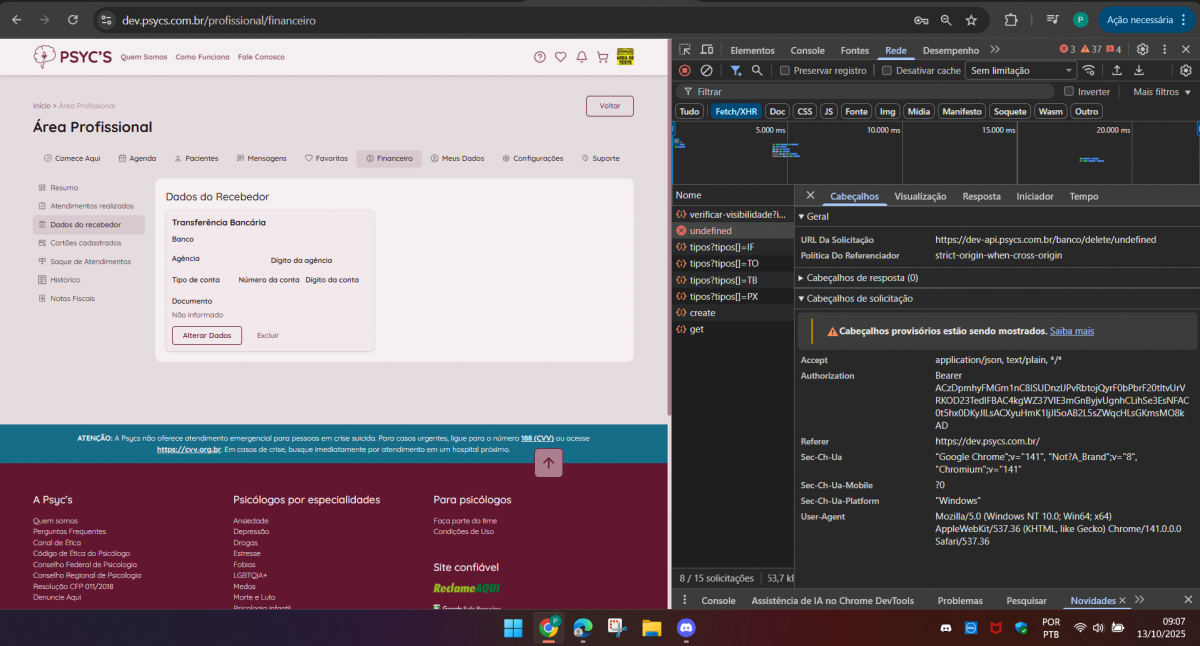
Task: Open notifications bell icon
Action: [x=581, y=57]
